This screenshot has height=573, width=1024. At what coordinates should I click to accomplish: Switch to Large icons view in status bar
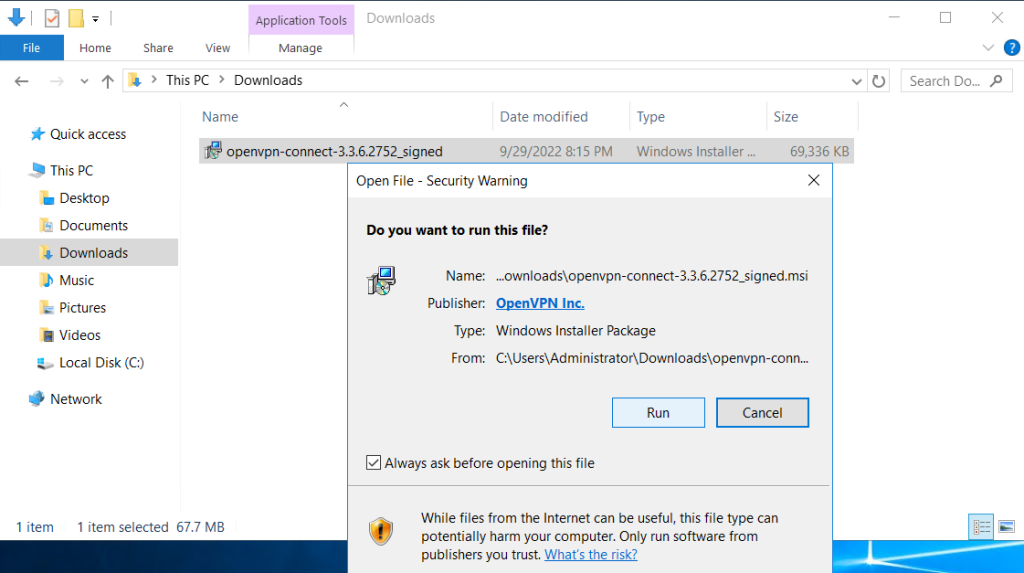(1006, 527)
